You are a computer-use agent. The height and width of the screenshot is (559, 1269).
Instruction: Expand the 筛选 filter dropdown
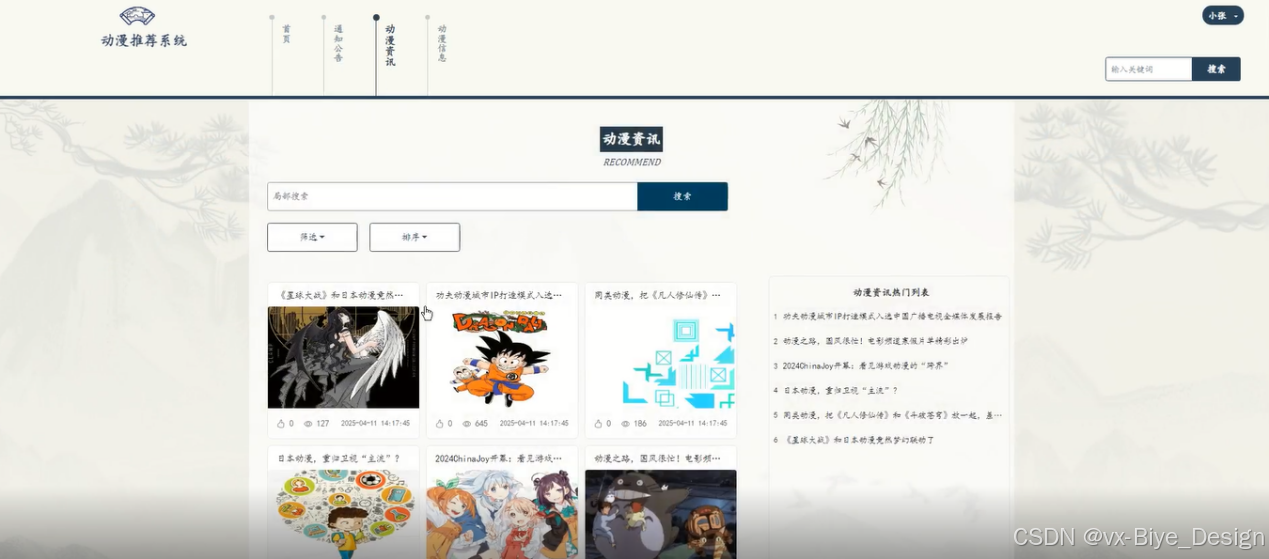click(x=312, y=237)
